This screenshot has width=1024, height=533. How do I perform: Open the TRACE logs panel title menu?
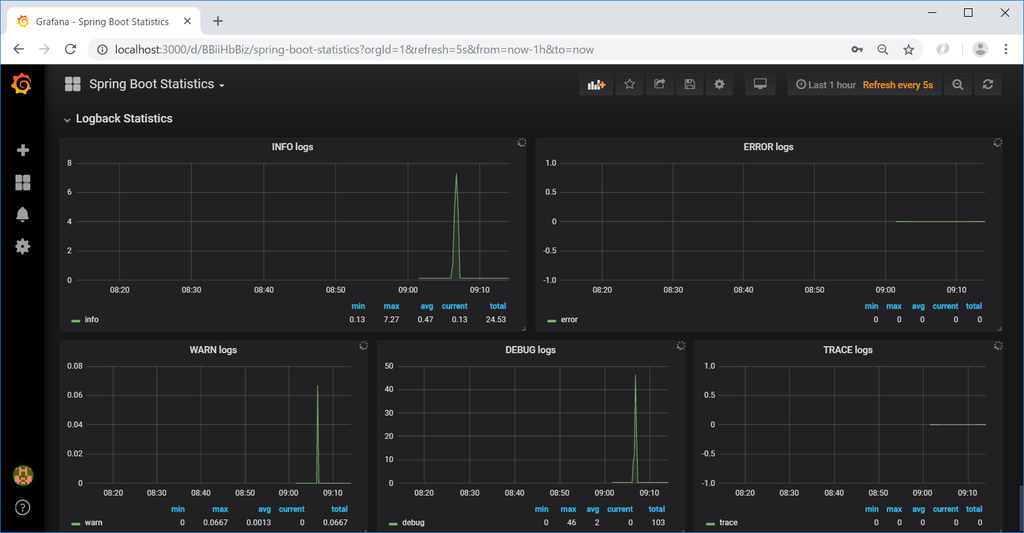click(x=848, y=350)
